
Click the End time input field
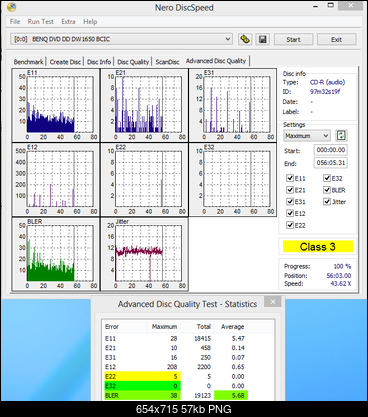(331, 163)
